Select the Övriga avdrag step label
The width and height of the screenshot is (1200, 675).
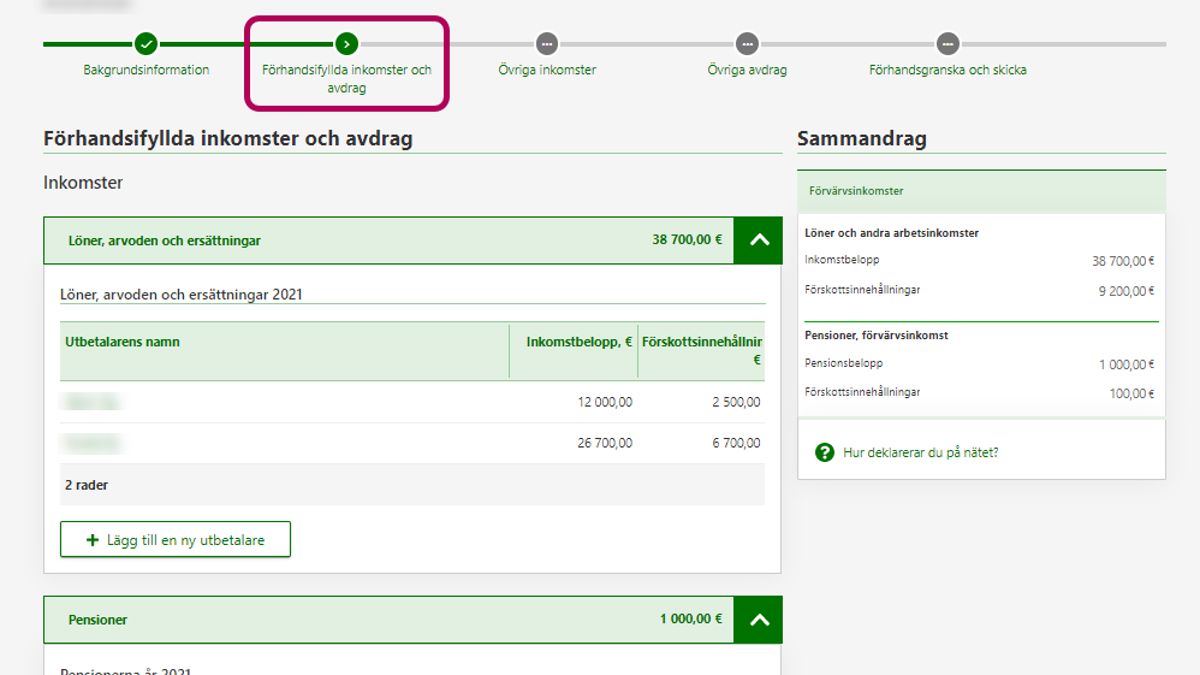(x=747, y=70)
